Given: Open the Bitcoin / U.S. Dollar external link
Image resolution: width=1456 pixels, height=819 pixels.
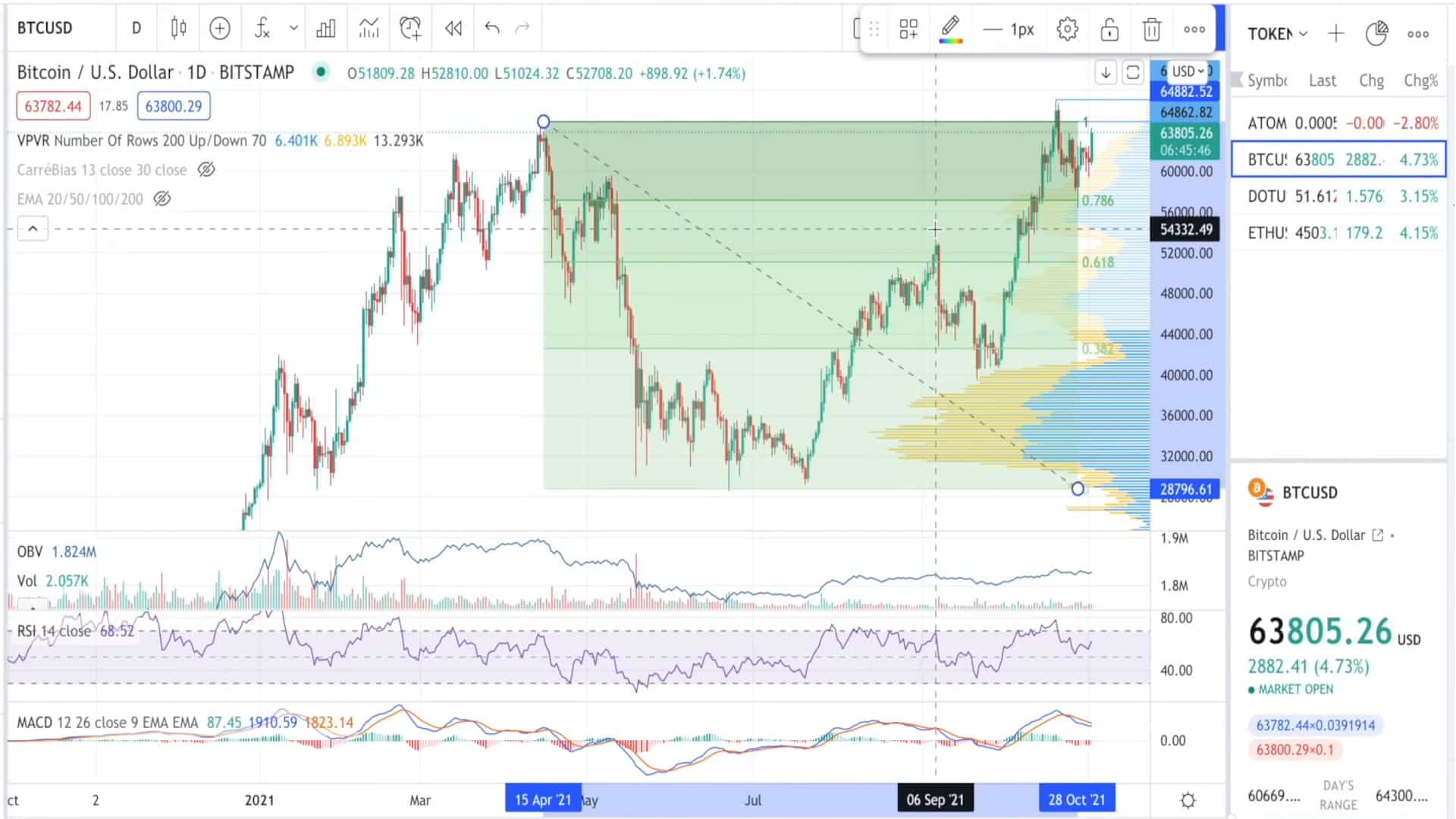Looking at the screenshot, I should 1378,535.
